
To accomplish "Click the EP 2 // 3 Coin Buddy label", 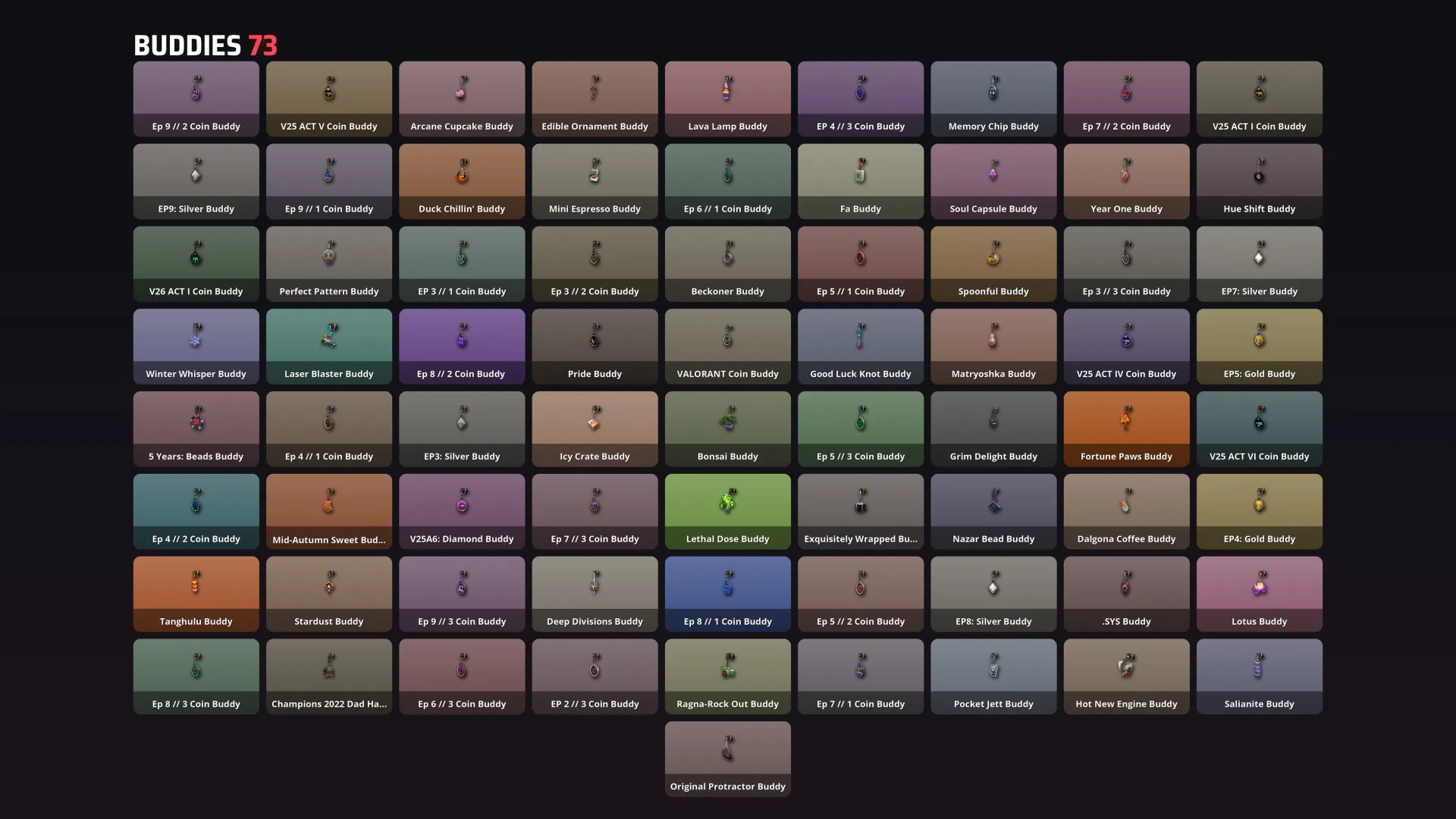I will tap(595, 704).
